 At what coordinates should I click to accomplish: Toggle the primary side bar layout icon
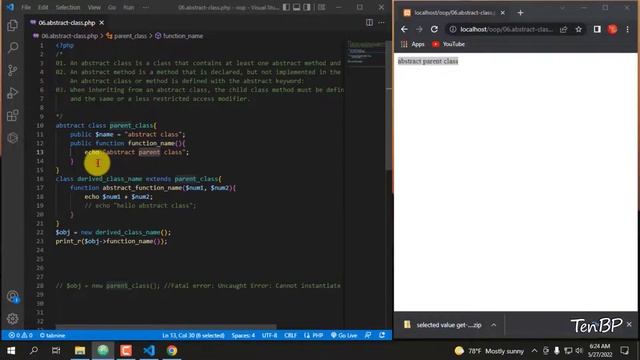[x=286, y=7]
